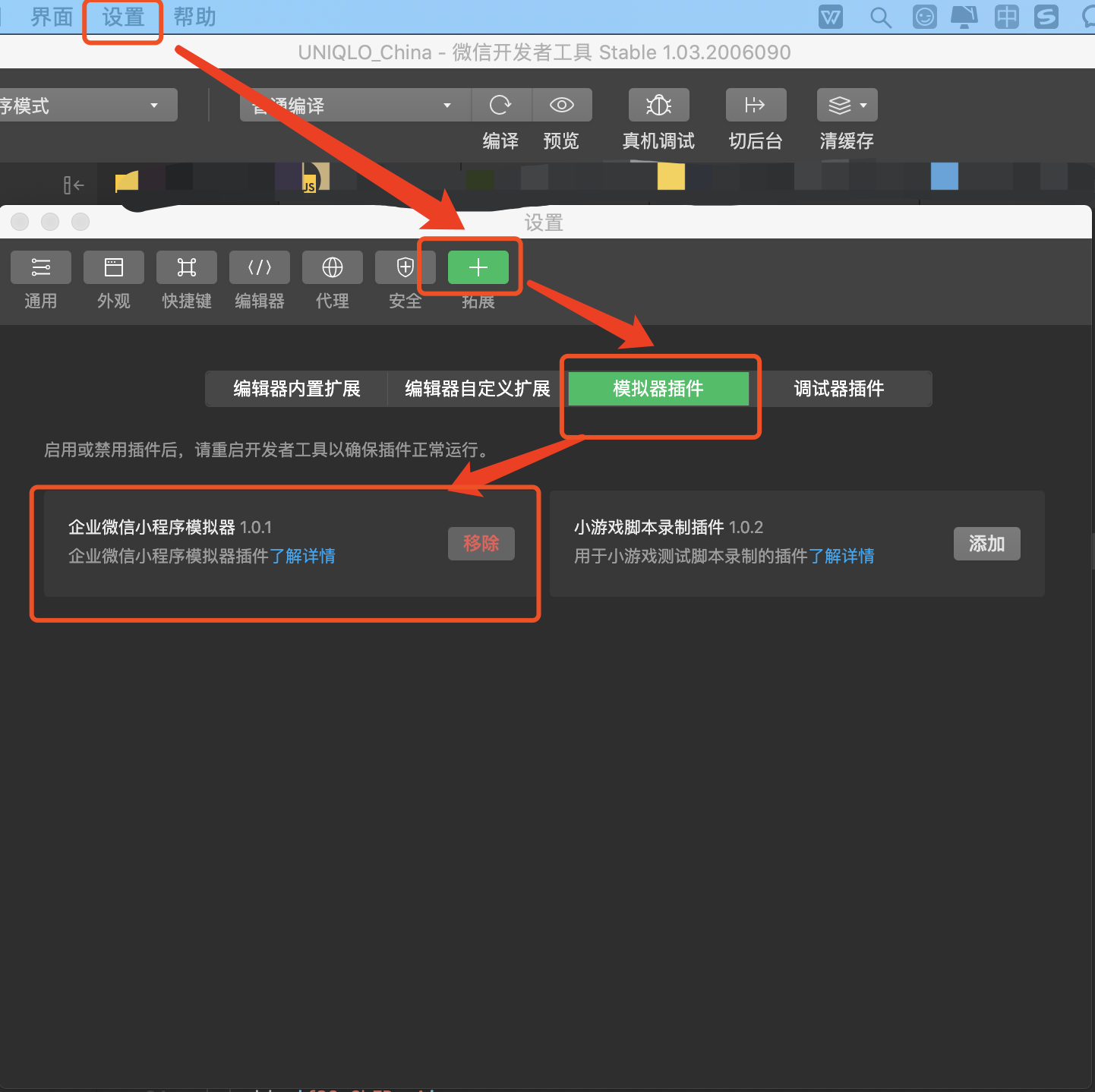Open the 界面 menu
1095x1092 pixels.
[52, 17]
